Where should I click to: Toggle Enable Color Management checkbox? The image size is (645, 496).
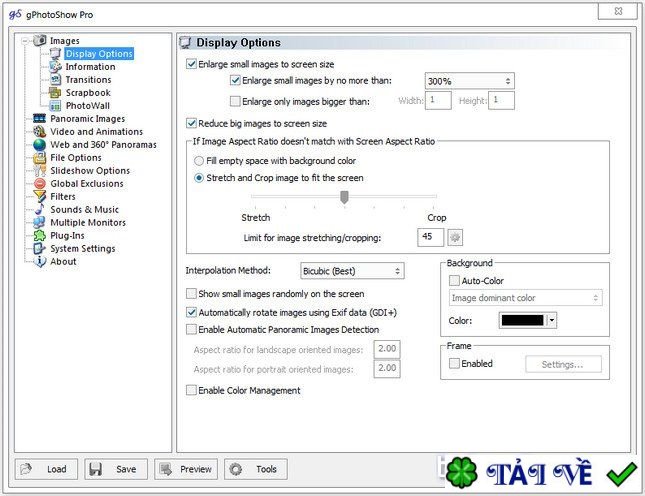coord(191,390)
